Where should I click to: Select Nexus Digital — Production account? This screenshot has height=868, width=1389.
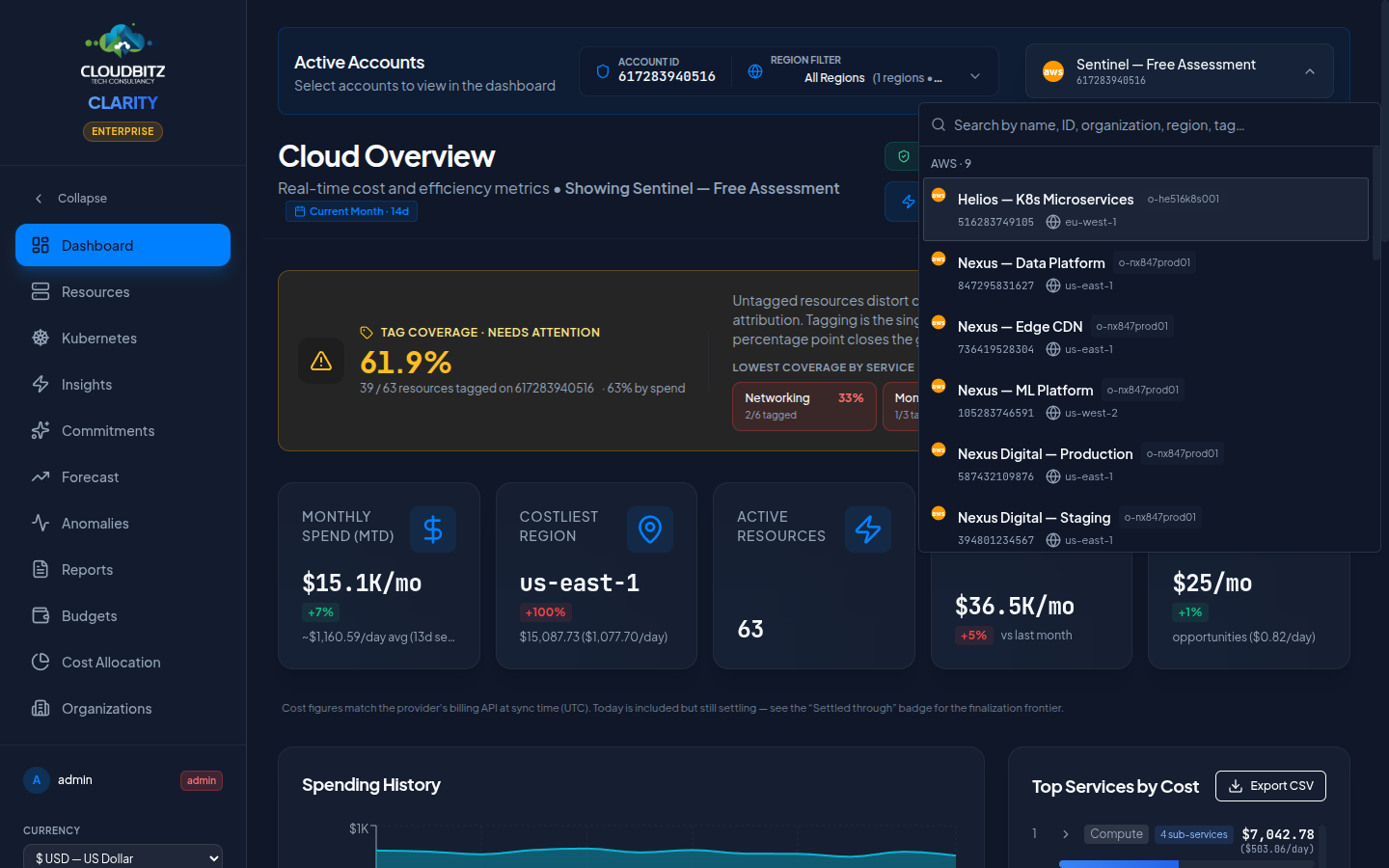[x=1146, y=464]
